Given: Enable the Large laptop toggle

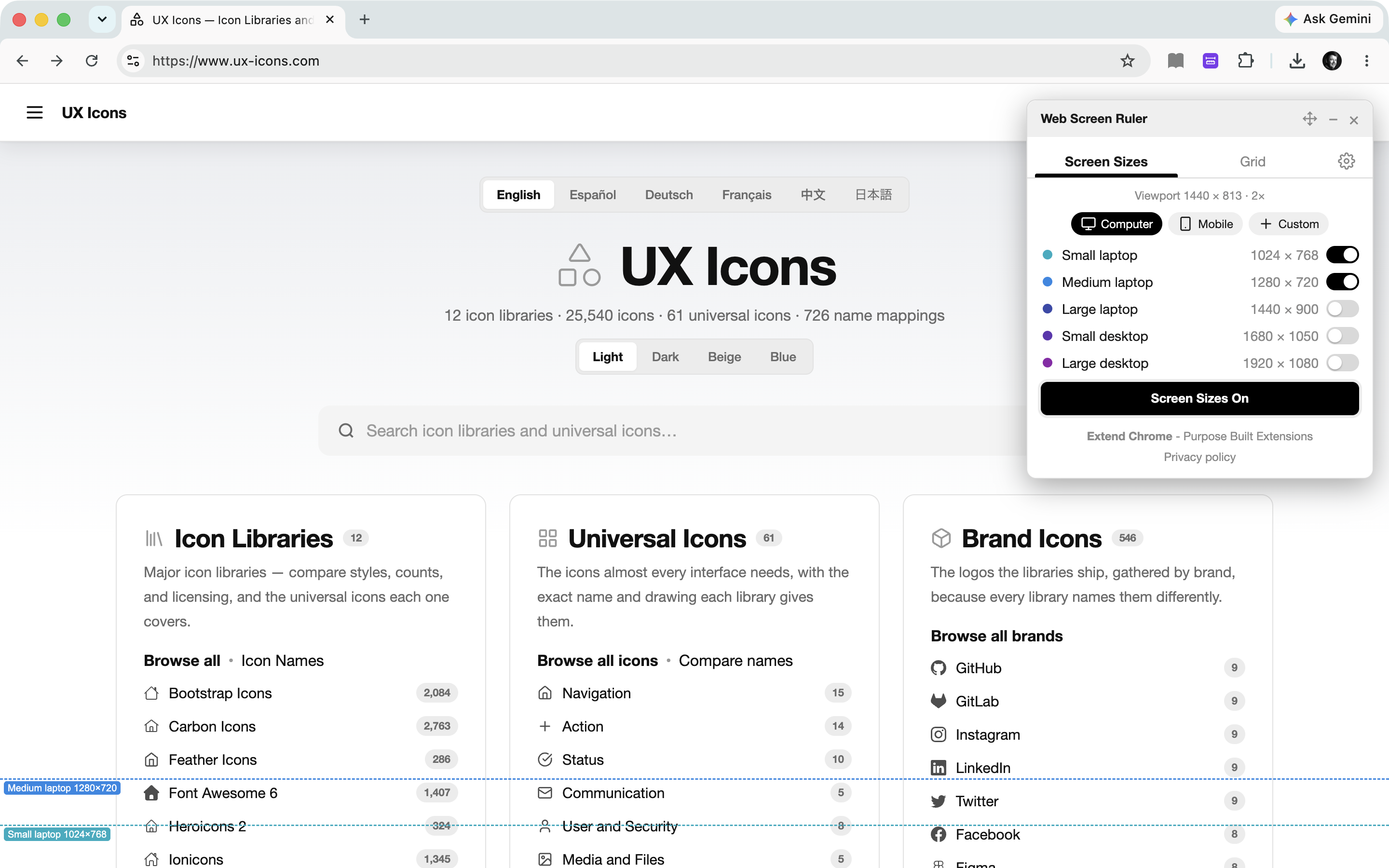Looking at the screenshot, I should point(1342,309).
